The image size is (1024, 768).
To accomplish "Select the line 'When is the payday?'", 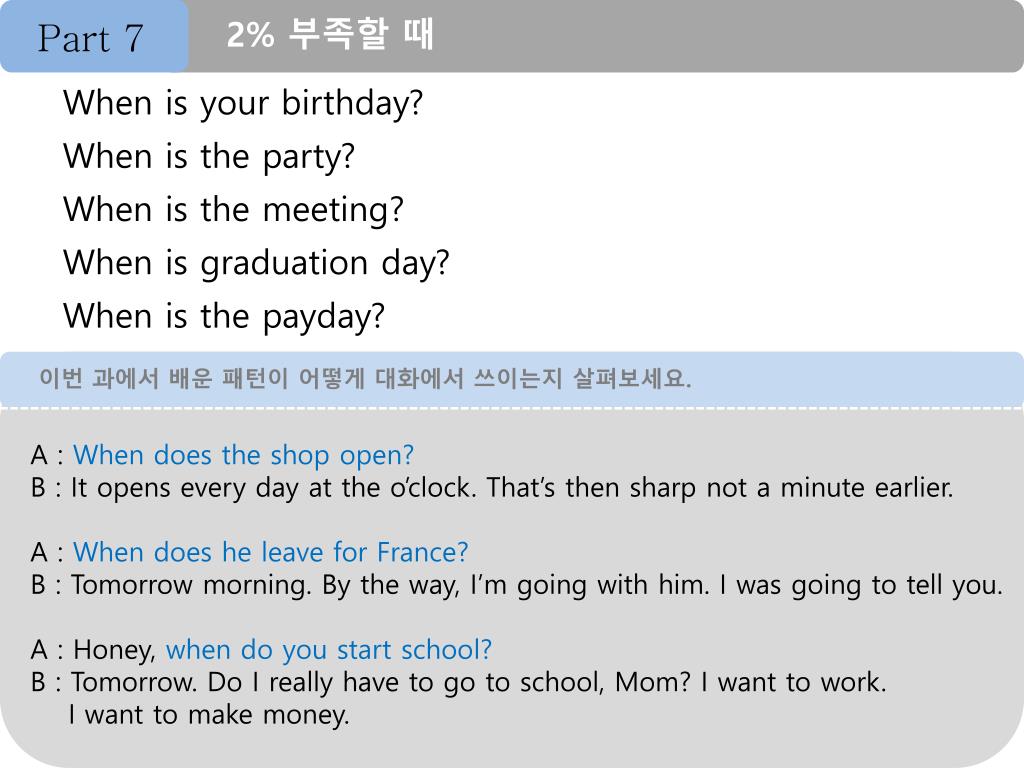I will click(x=224, y=317).
